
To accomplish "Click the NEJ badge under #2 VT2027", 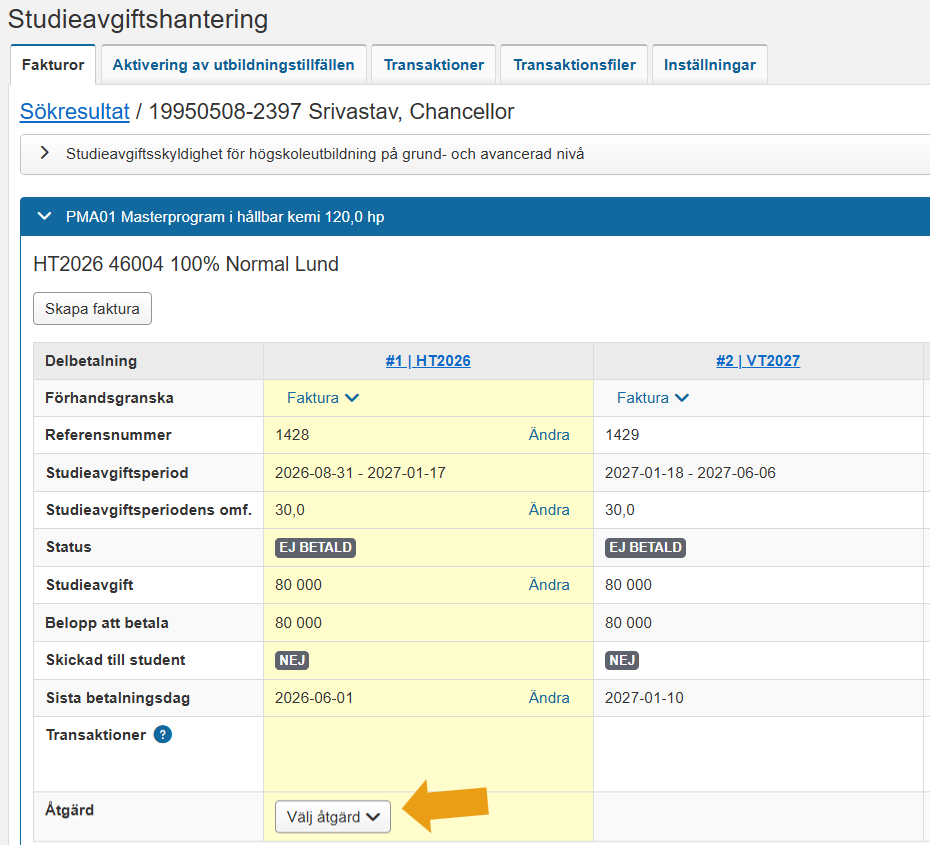I will (622, 660).
